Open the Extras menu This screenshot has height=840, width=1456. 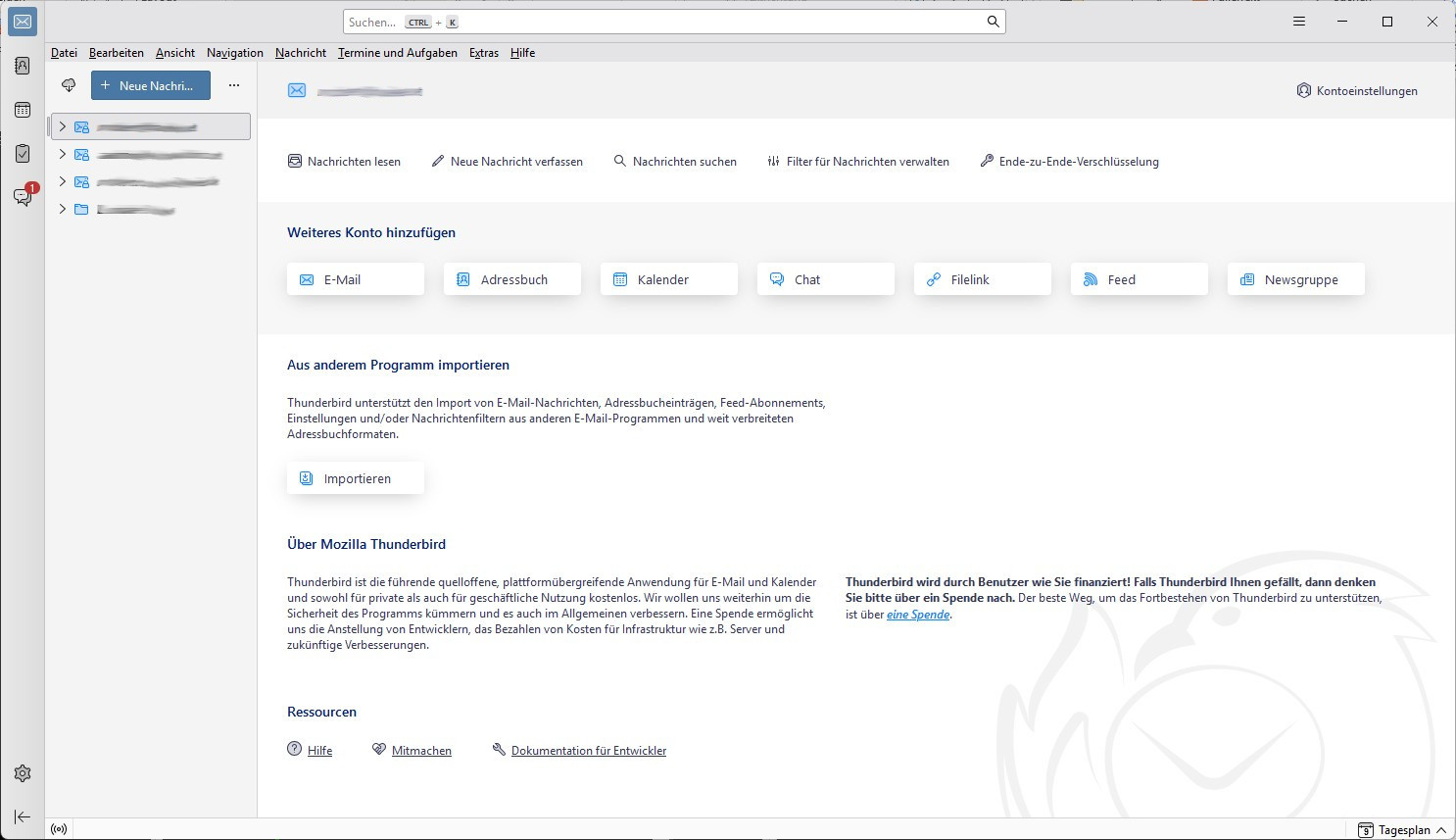click(484, 53)
